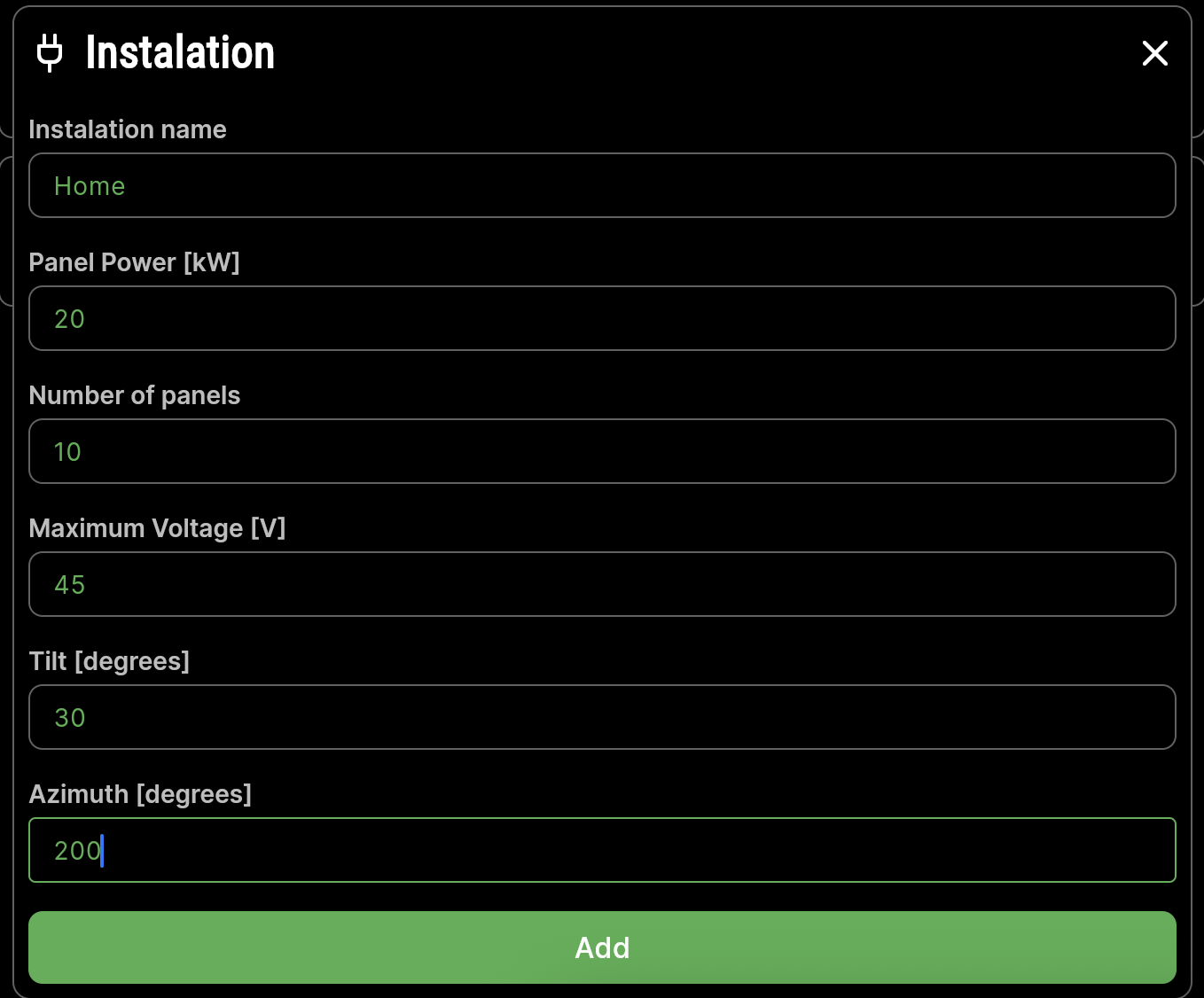Click the Panel Power [kW] label
This screenshot has width=1204, height=998.
[x=134, y=262]
